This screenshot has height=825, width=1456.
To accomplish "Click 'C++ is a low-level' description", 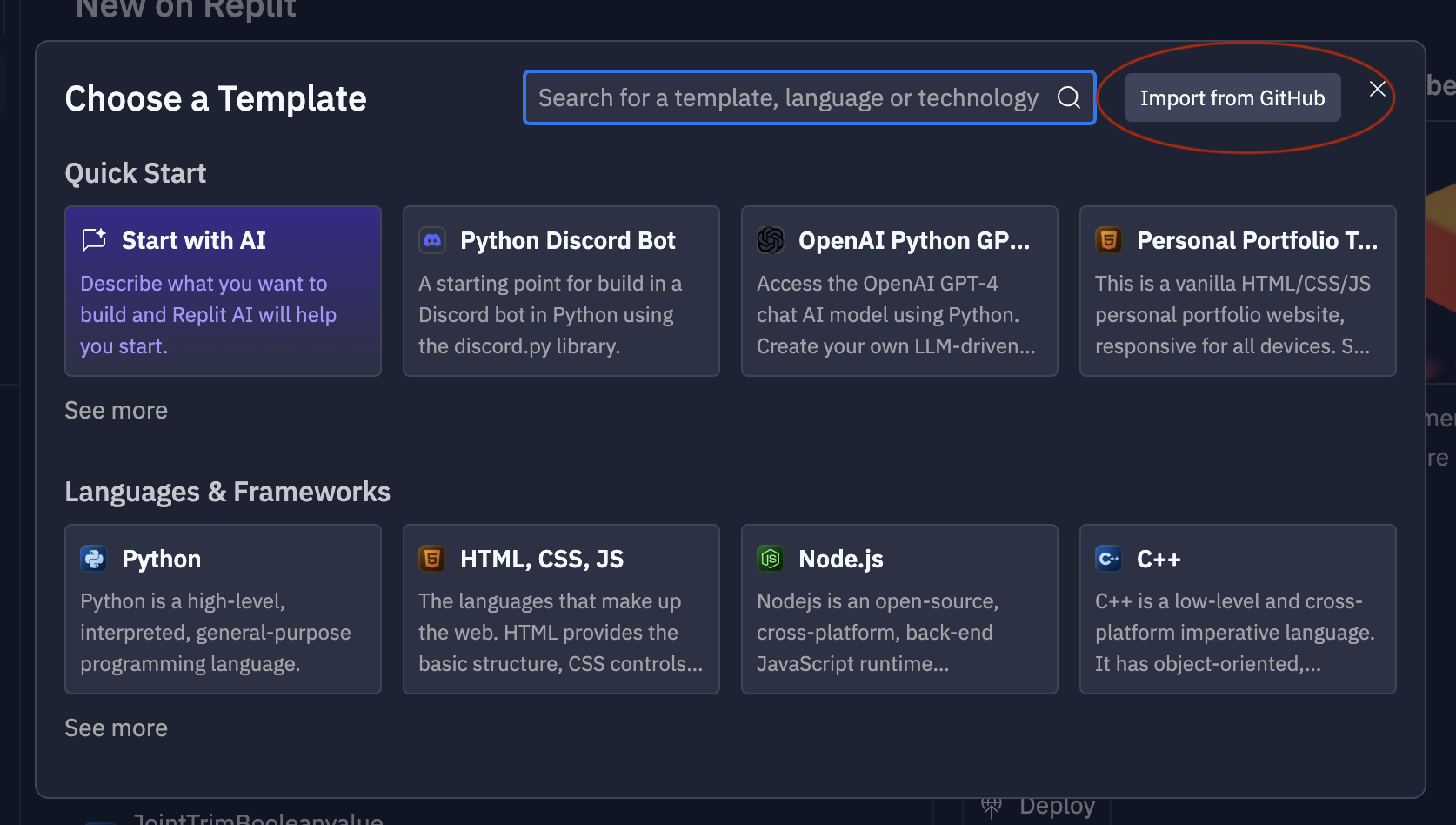I will coord(1235,633).
